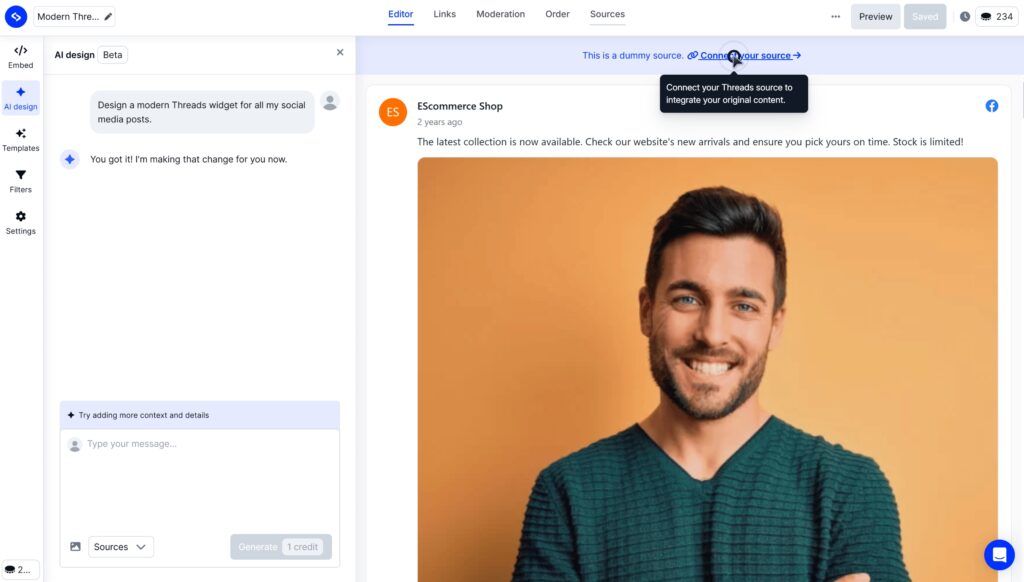Open the Intercom chat bubble
The image size is (1024, 582).
point(998,554)
